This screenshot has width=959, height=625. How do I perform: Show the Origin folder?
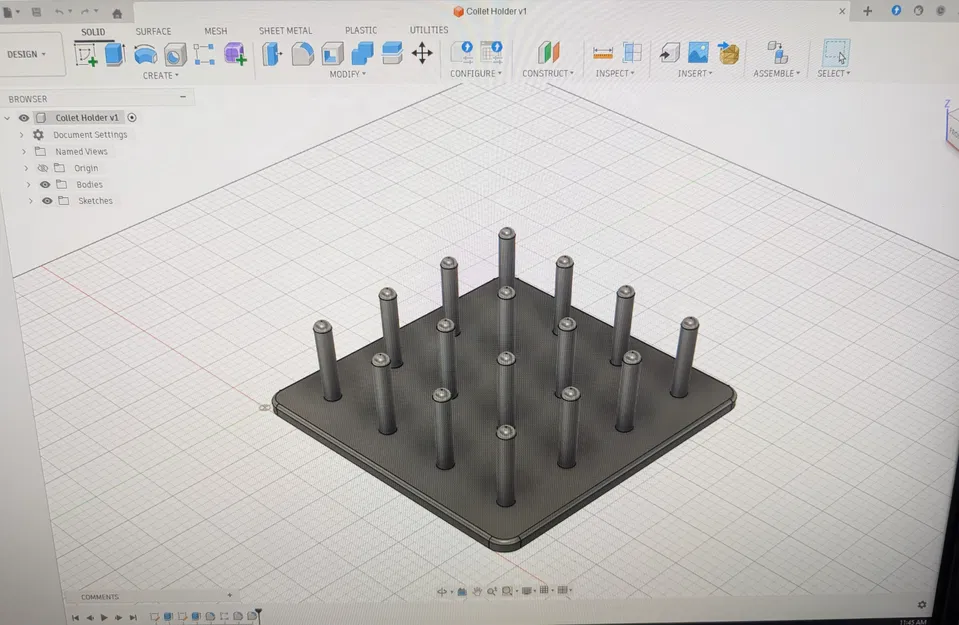tap(42, 167)
